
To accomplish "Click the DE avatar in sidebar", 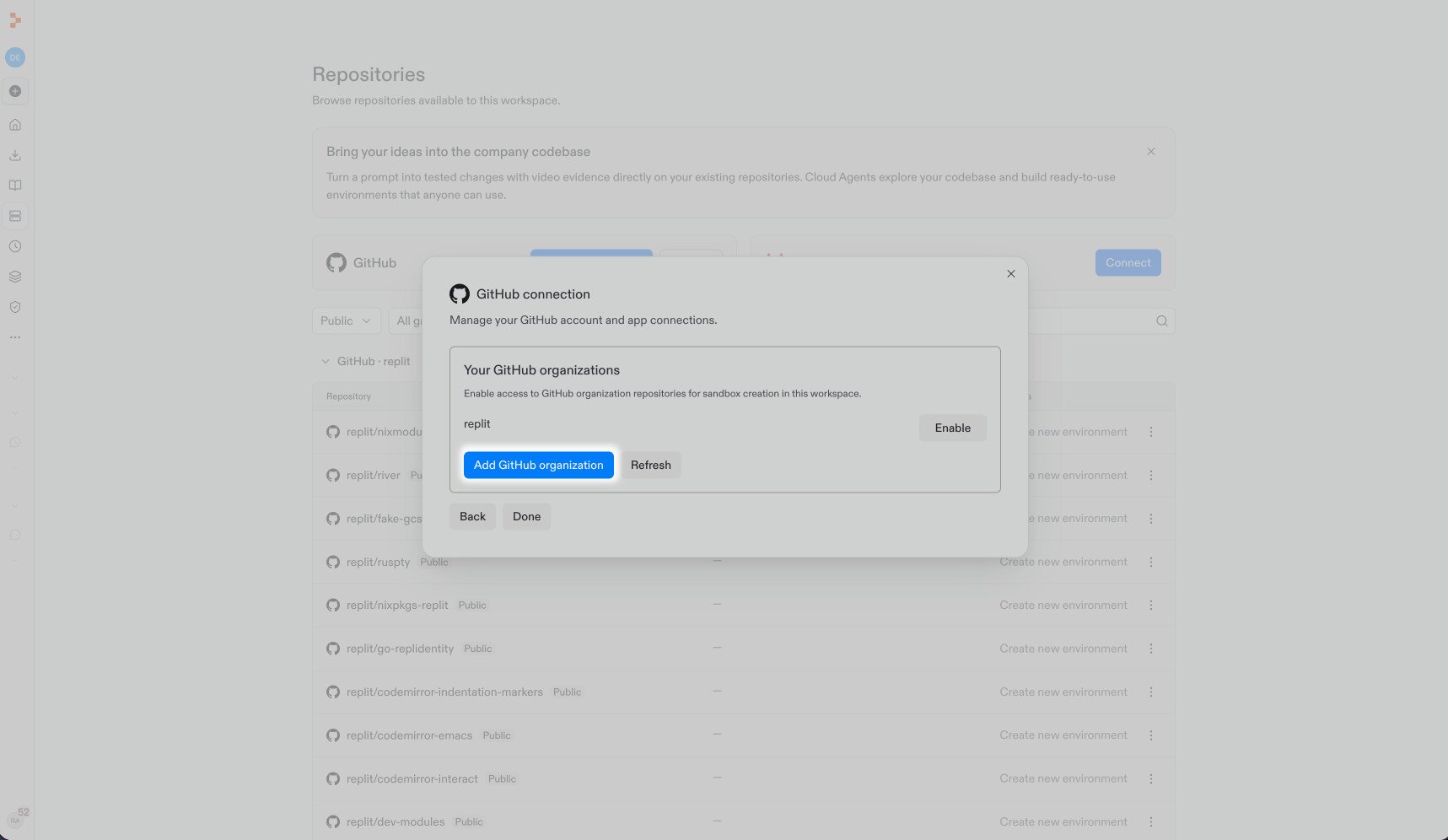I will [x=15, y=57].
